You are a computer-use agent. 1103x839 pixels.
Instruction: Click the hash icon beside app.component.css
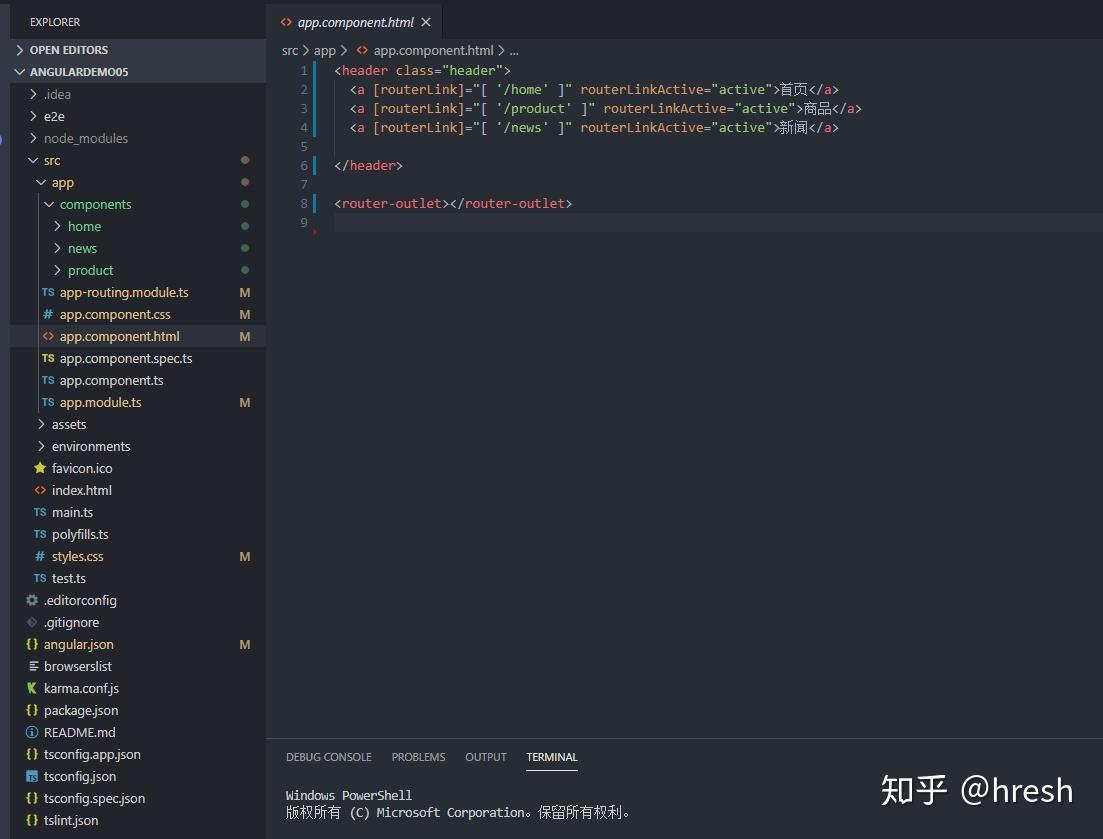tap(48, 314)
